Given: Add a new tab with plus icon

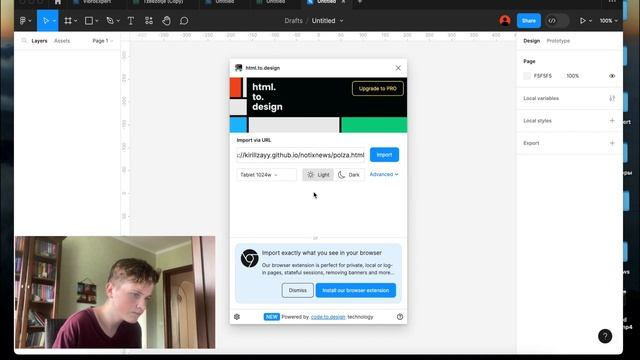Looking at the screenshot, I should [x=360, y=2].
